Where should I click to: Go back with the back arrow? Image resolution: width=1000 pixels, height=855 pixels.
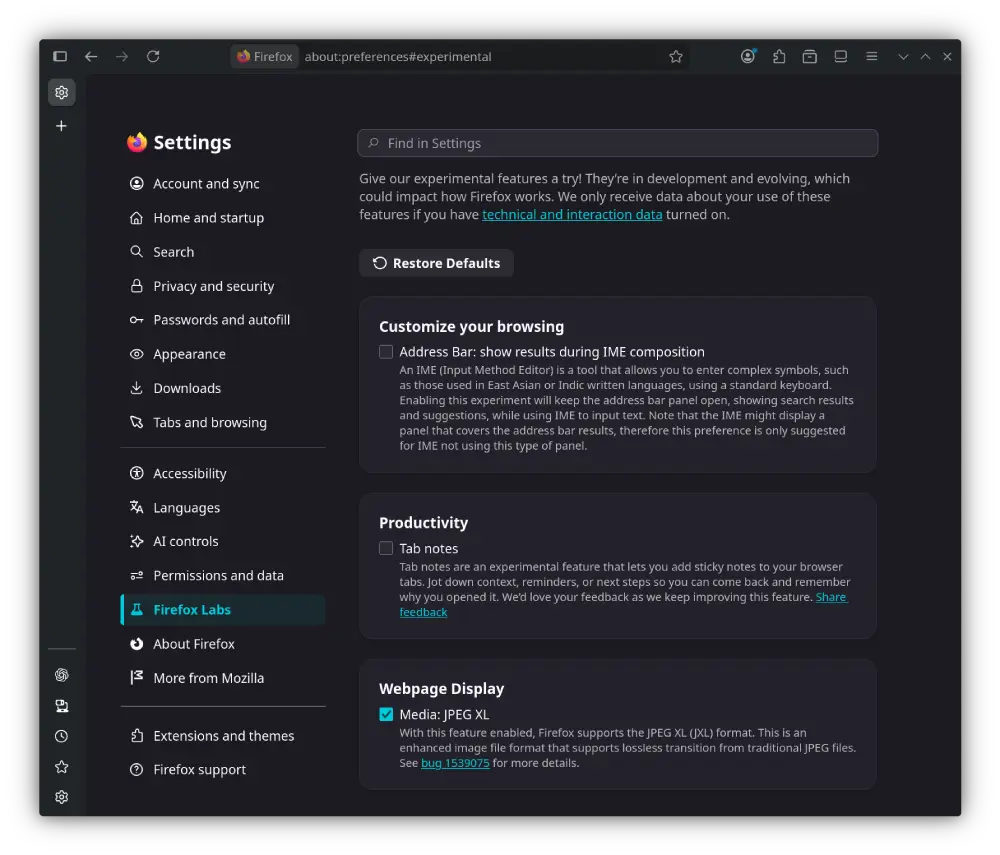click(x=91, y=56)
